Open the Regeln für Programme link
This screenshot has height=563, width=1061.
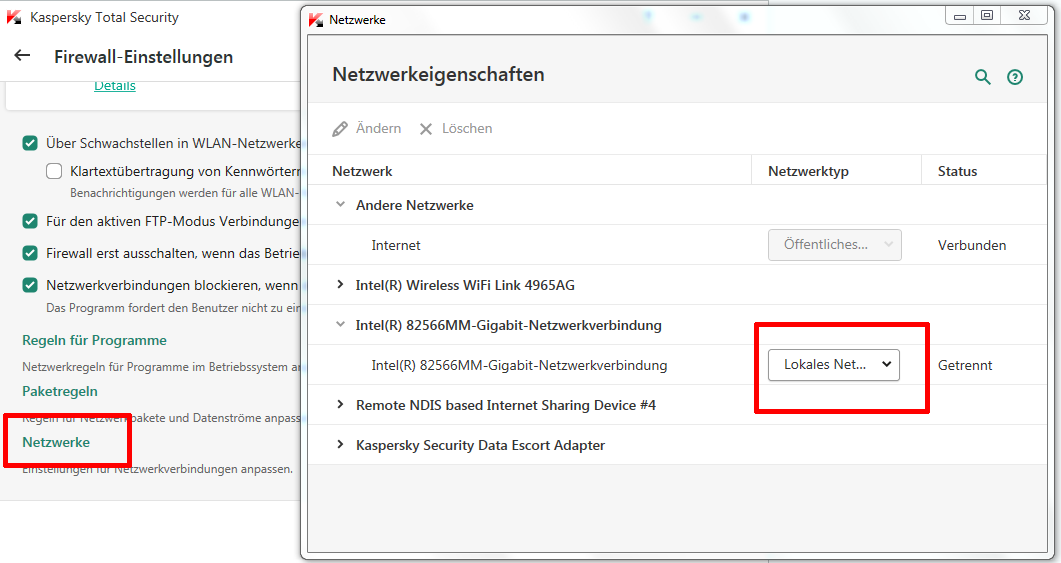(94, 340)
